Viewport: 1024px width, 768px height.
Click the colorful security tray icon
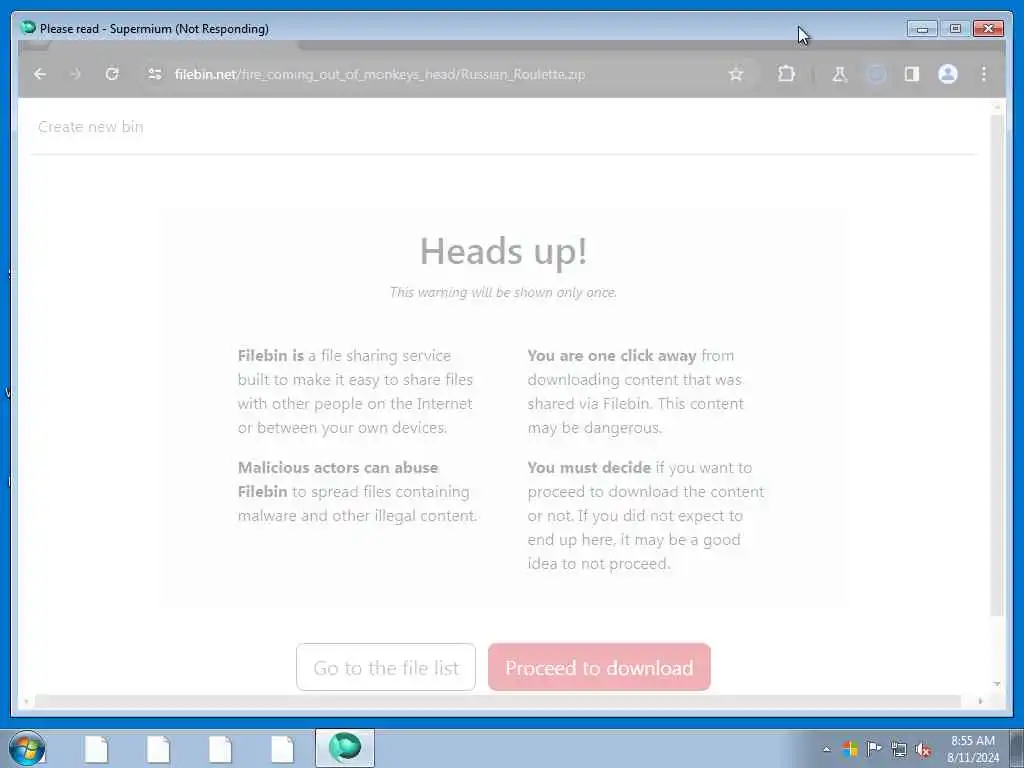[850, 749]
